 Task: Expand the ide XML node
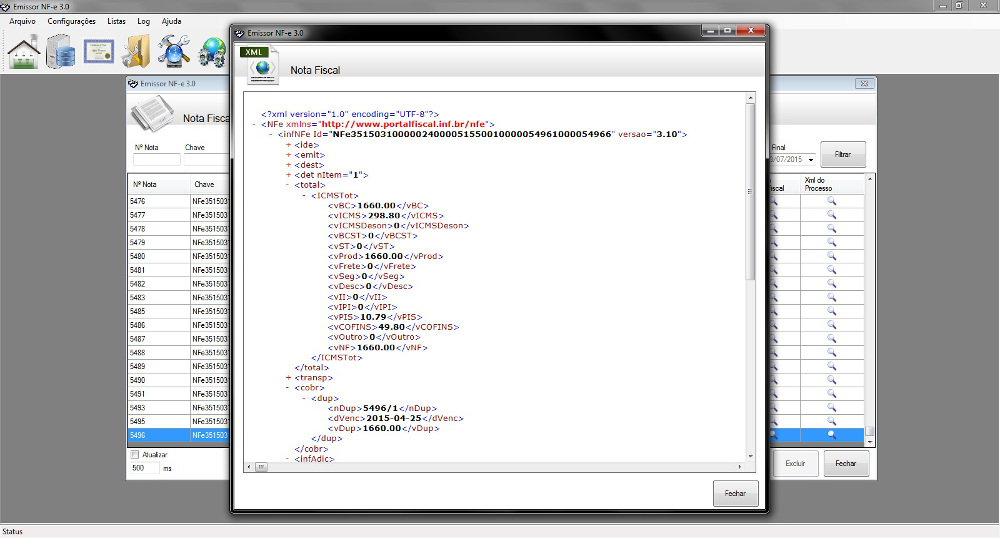288,145
